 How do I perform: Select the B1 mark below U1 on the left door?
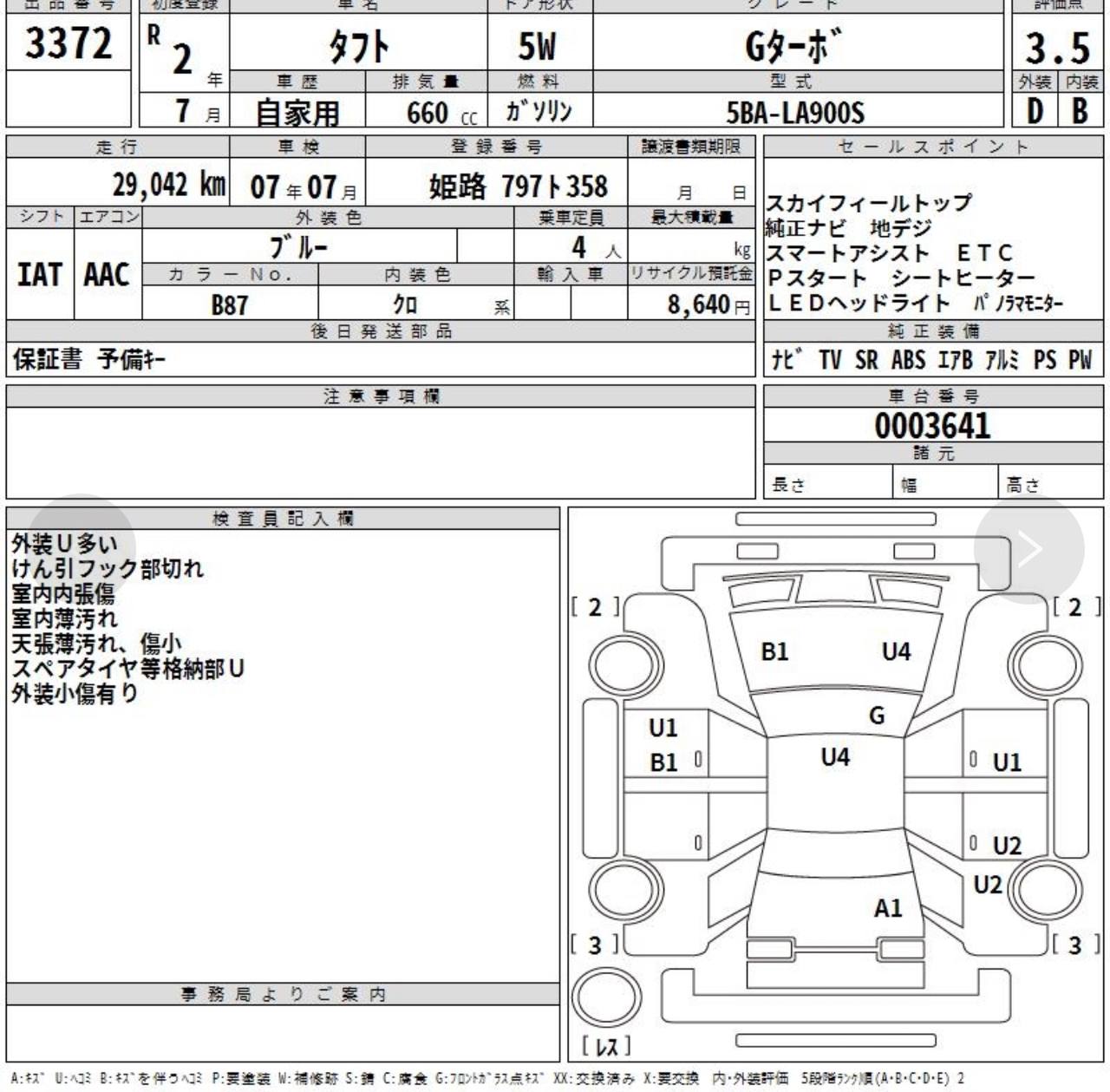[663, 762]
